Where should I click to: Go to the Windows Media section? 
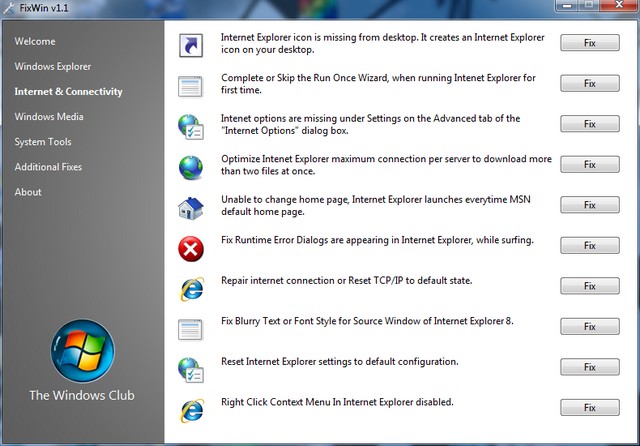point(49,117)
